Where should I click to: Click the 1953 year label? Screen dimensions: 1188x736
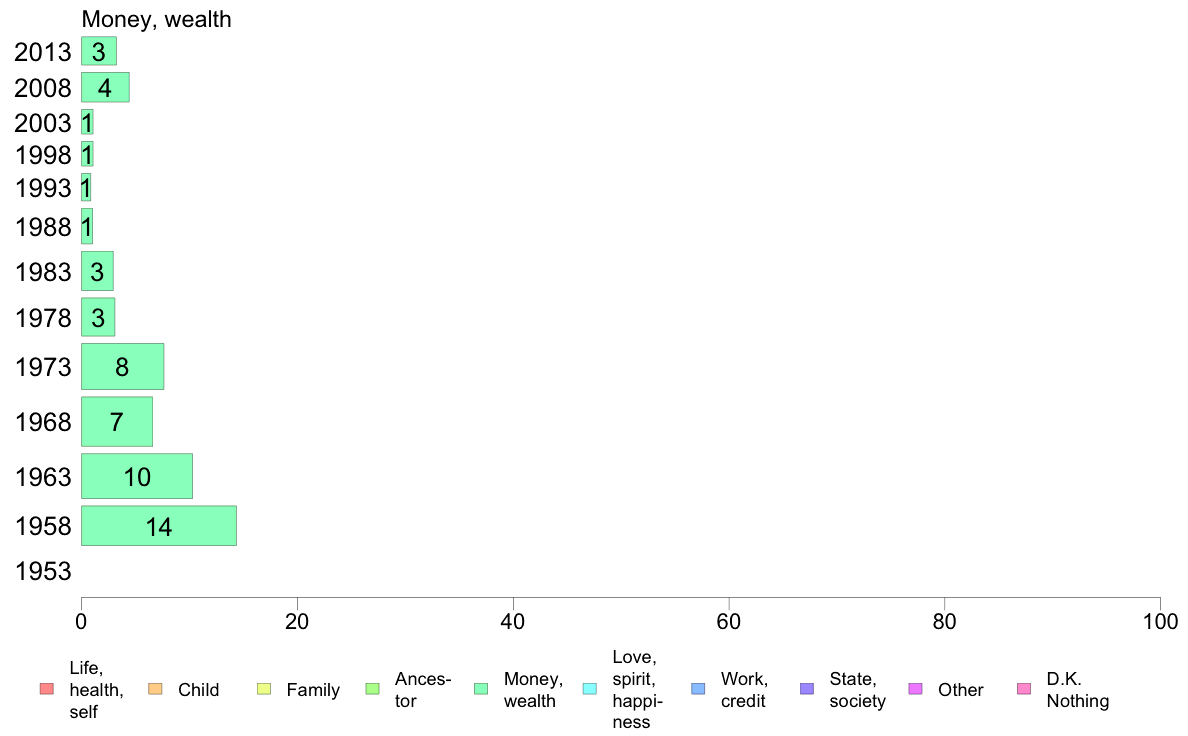(x=43, y=571)
